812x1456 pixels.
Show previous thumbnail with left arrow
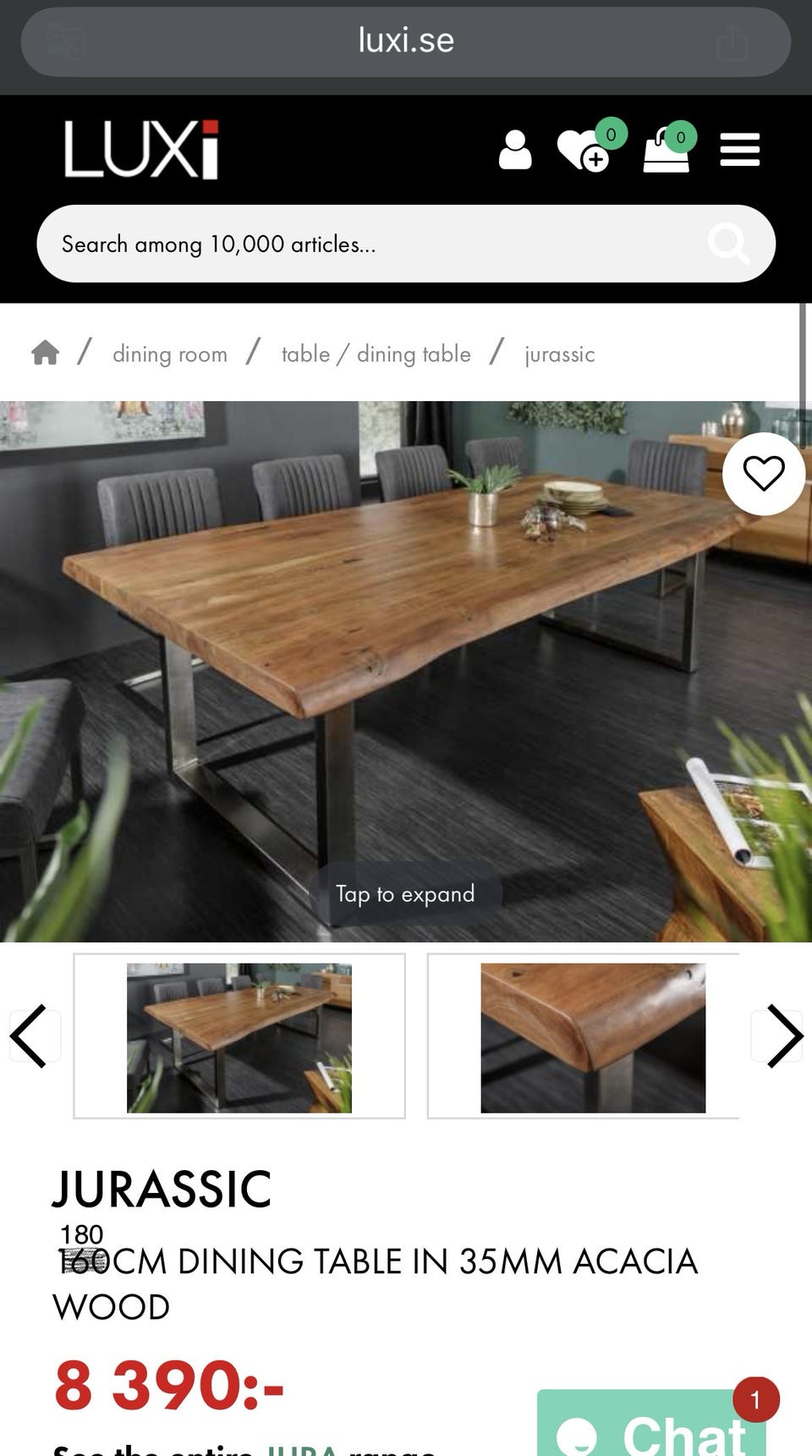[30, 1036]
